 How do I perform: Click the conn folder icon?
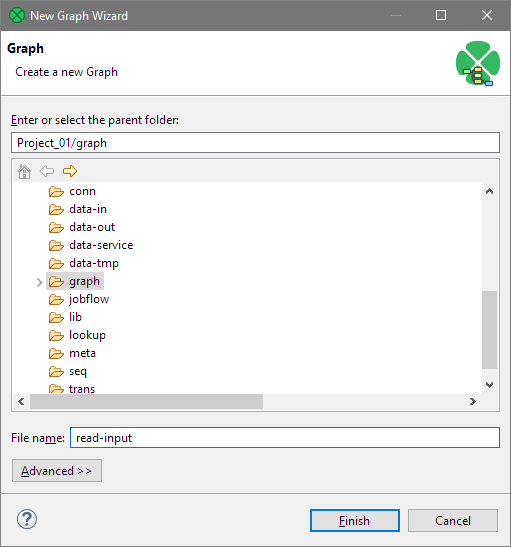56,192
